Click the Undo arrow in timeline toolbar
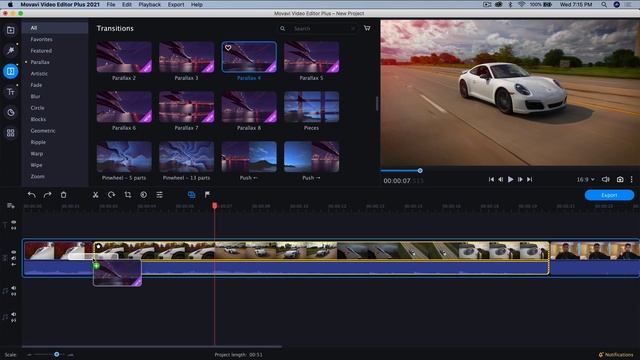Image resolution: width=640 pixels, height=360 pixels. (x=31, y=195)
